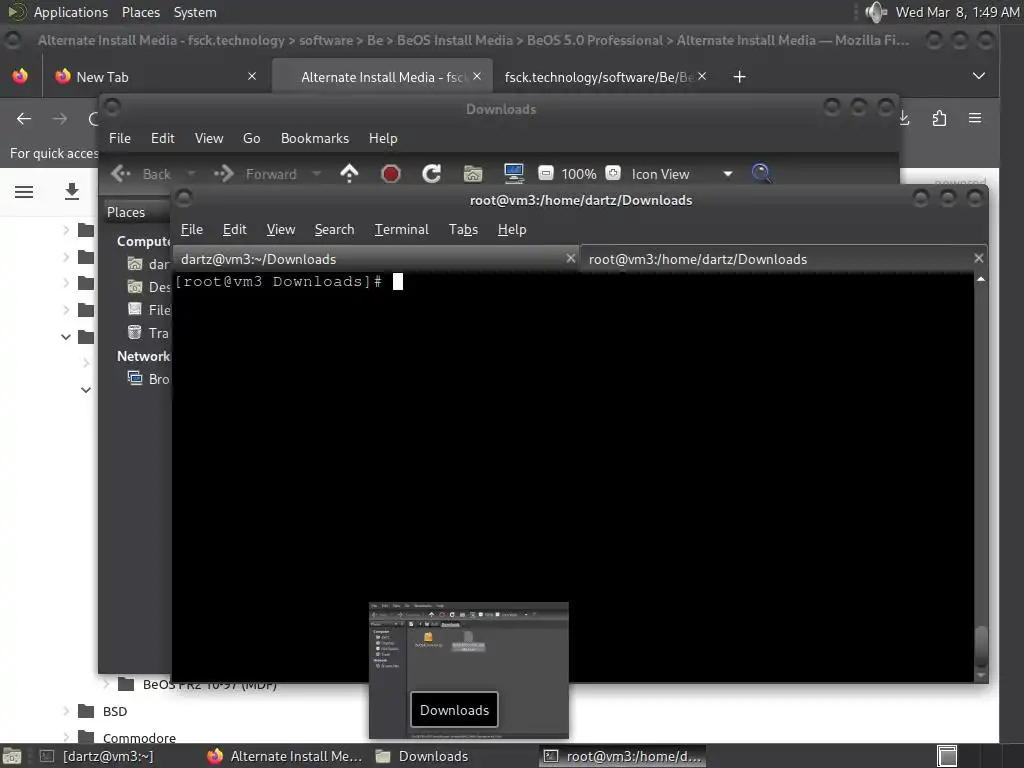Click the show desktop icon in bottom panel
The width and height of the screenshot is (1024, 768).
pyautogui.click(x=12, y=756)
